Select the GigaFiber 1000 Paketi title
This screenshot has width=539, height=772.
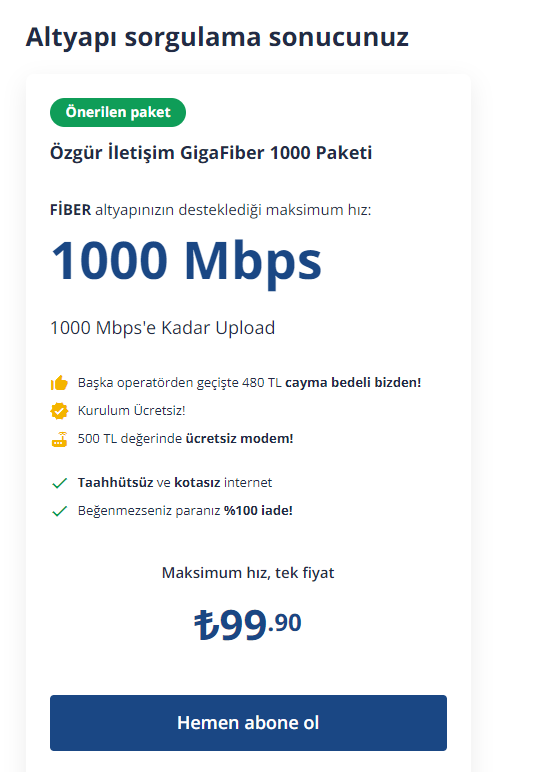click(x=211, y=153)
